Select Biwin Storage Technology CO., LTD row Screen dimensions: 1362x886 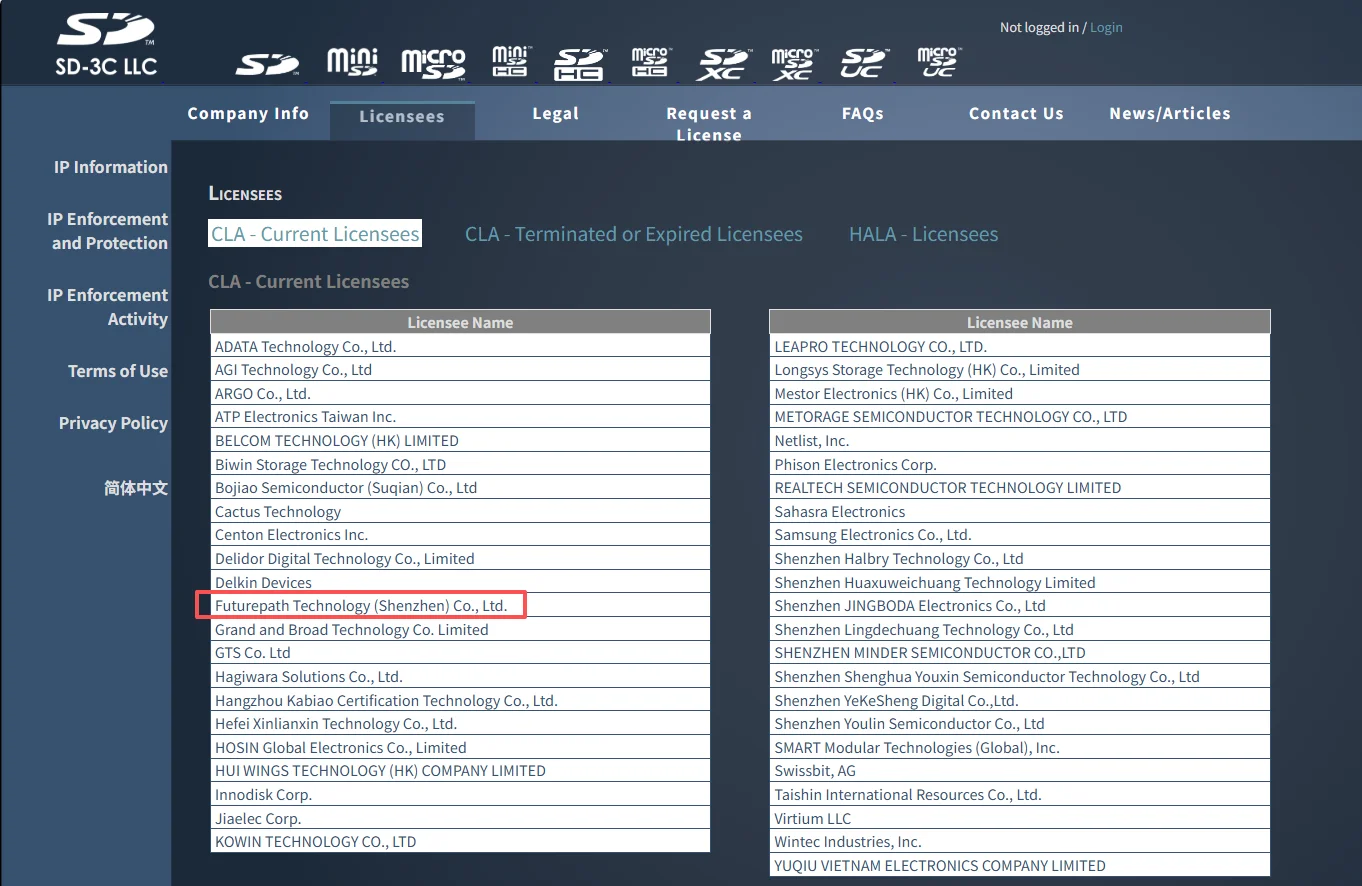point(460,464)
